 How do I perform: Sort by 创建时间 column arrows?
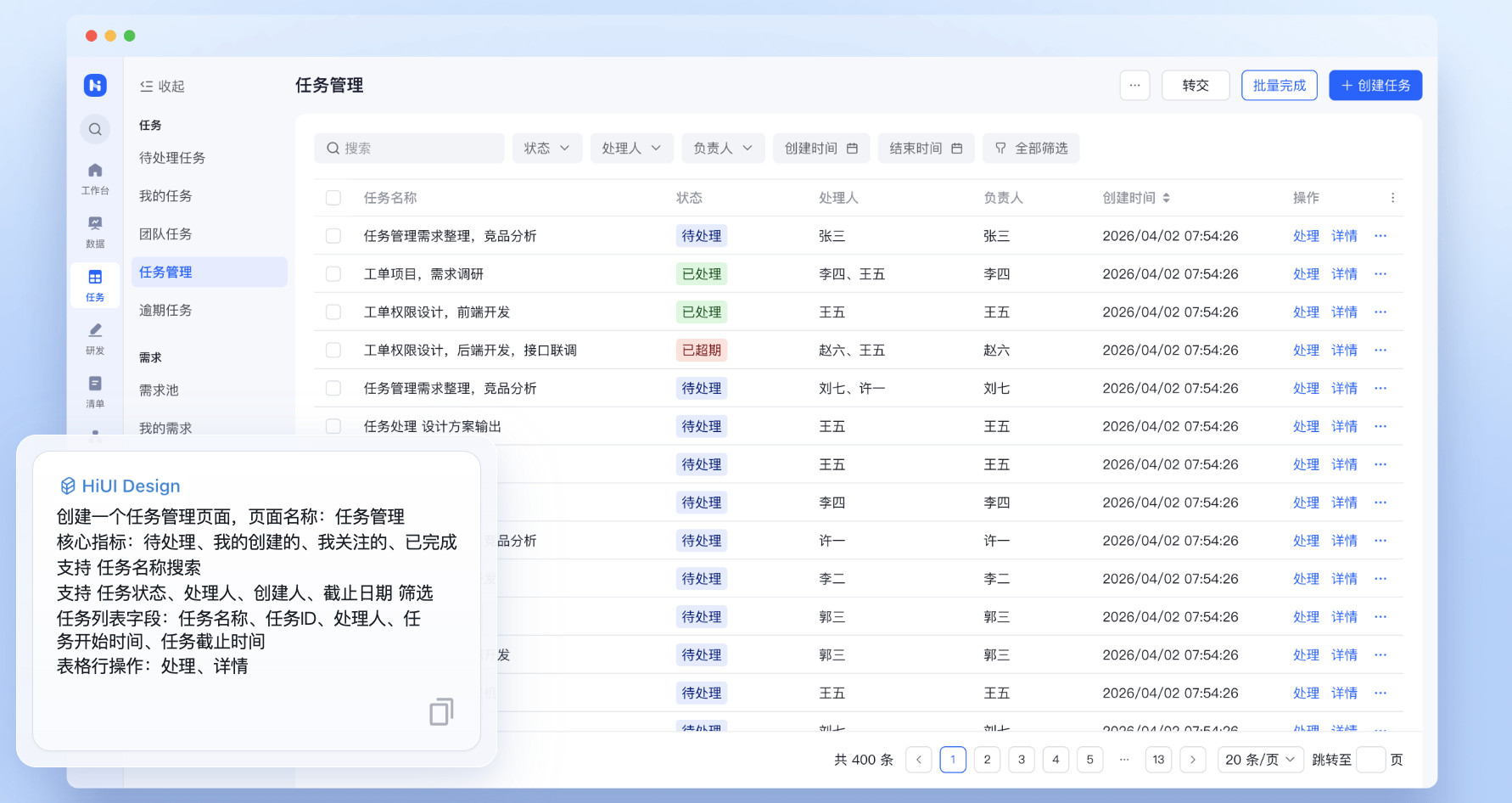[x=1166, y=198]
